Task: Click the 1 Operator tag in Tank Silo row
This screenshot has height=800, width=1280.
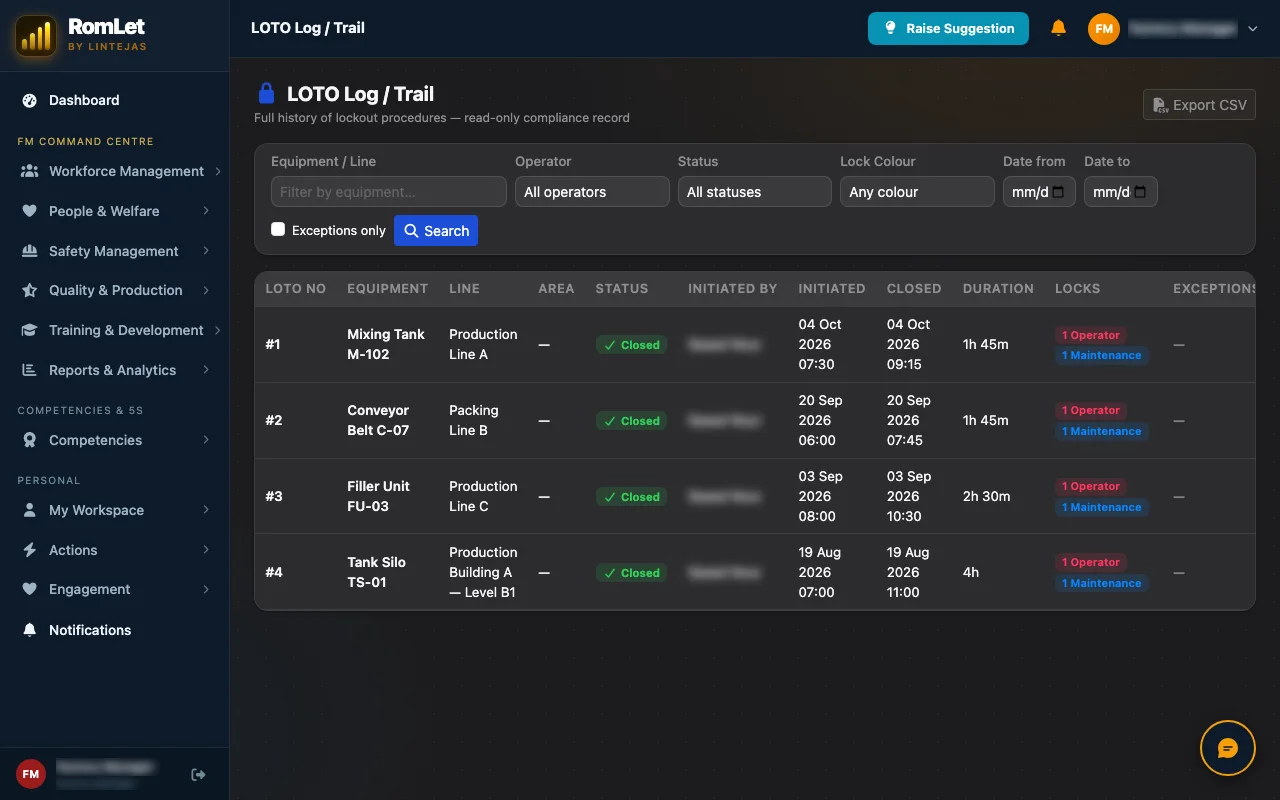Action: (1090, 562)
